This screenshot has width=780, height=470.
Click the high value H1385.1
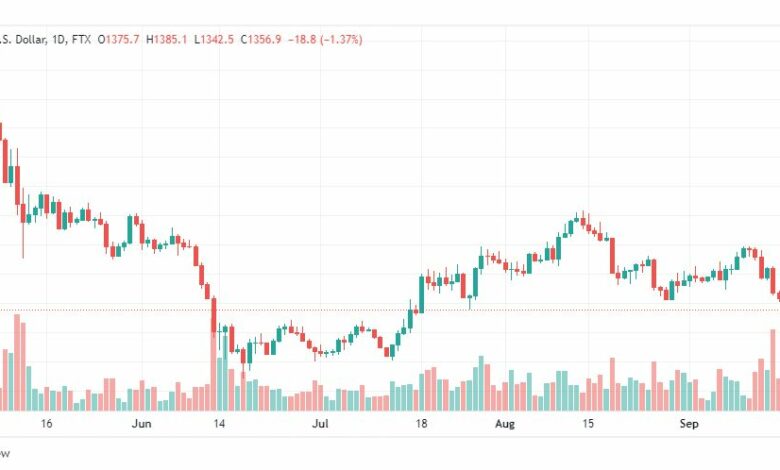pos(167,39)
